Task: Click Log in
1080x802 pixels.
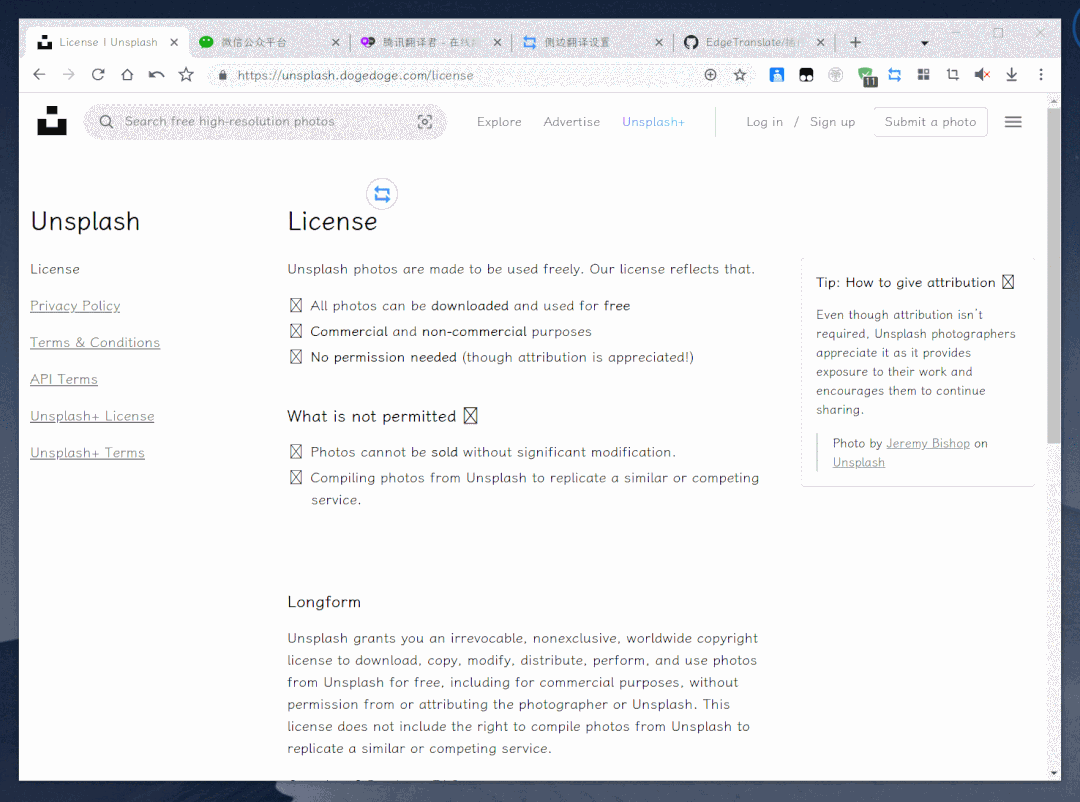Action: click(x=765, y=122)
